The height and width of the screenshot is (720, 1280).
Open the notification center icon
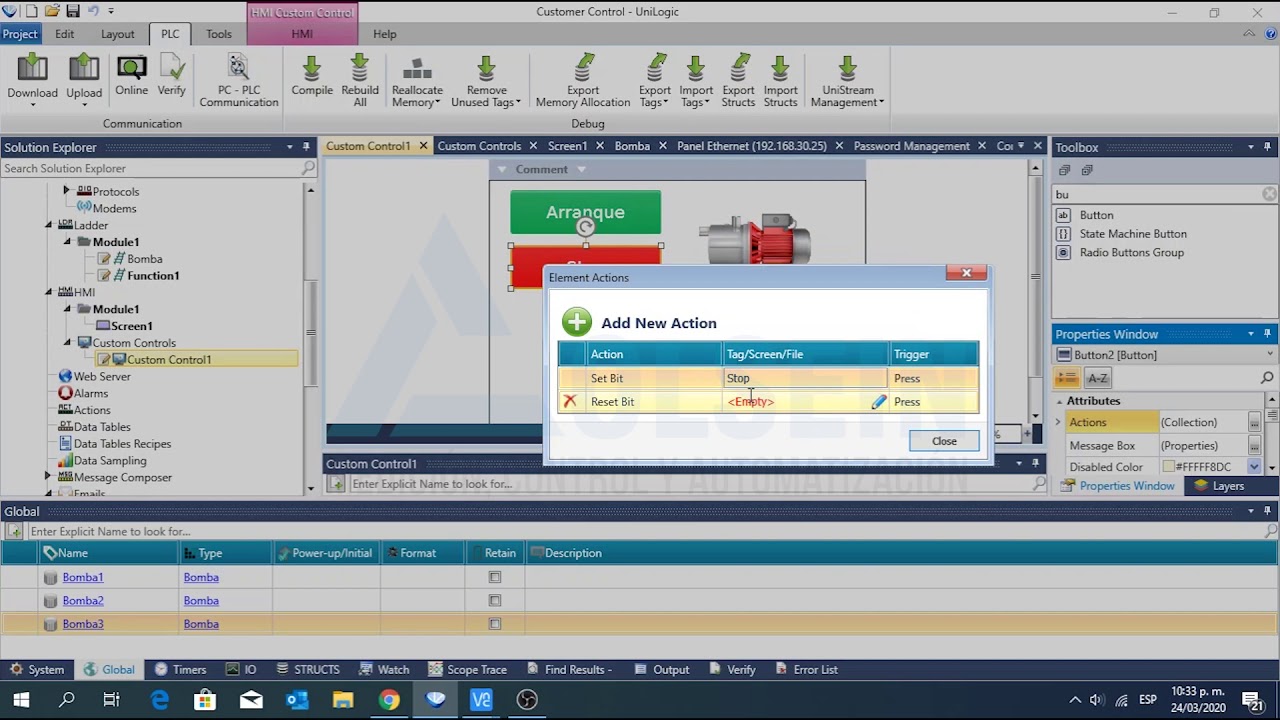coord(1251,700)
